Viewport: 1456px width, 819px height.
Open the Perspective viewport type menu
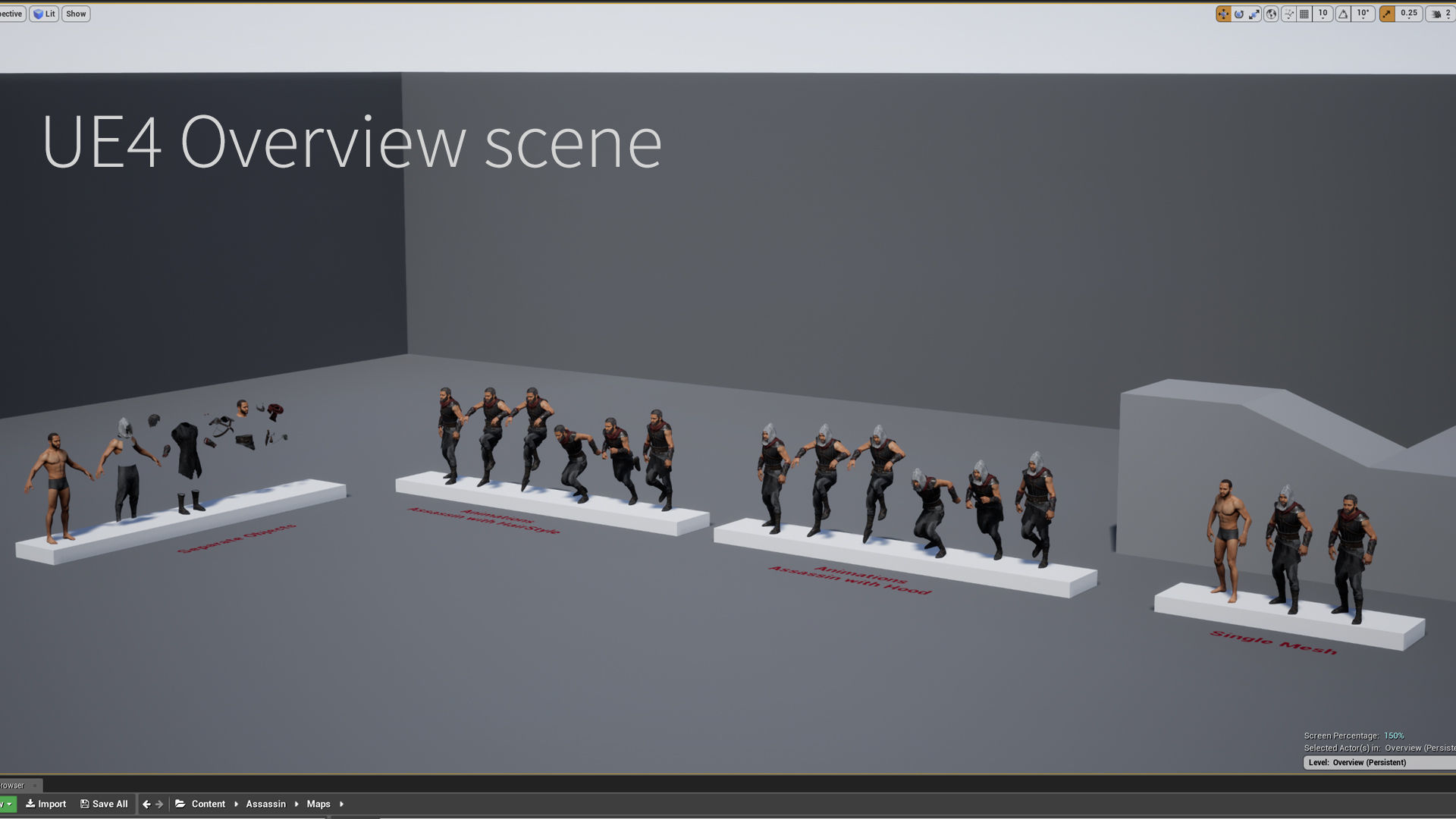pos(12,14)
